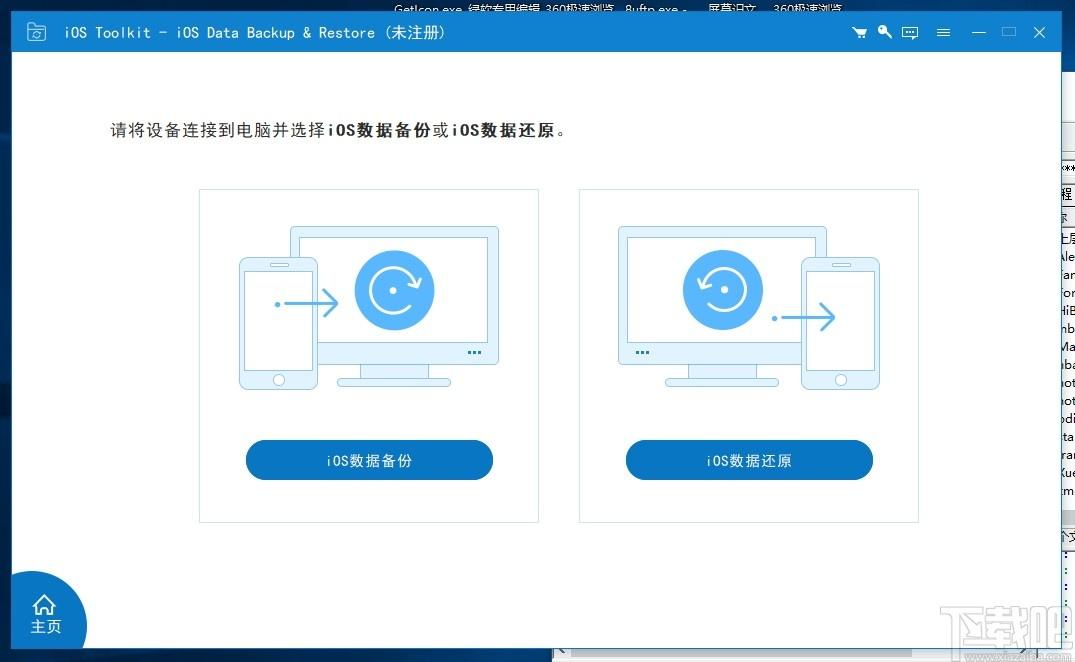The height and width of the screenshot is (662, 1075).
Task: Go to 主页 home icon
Action: (x=45, y=614)
